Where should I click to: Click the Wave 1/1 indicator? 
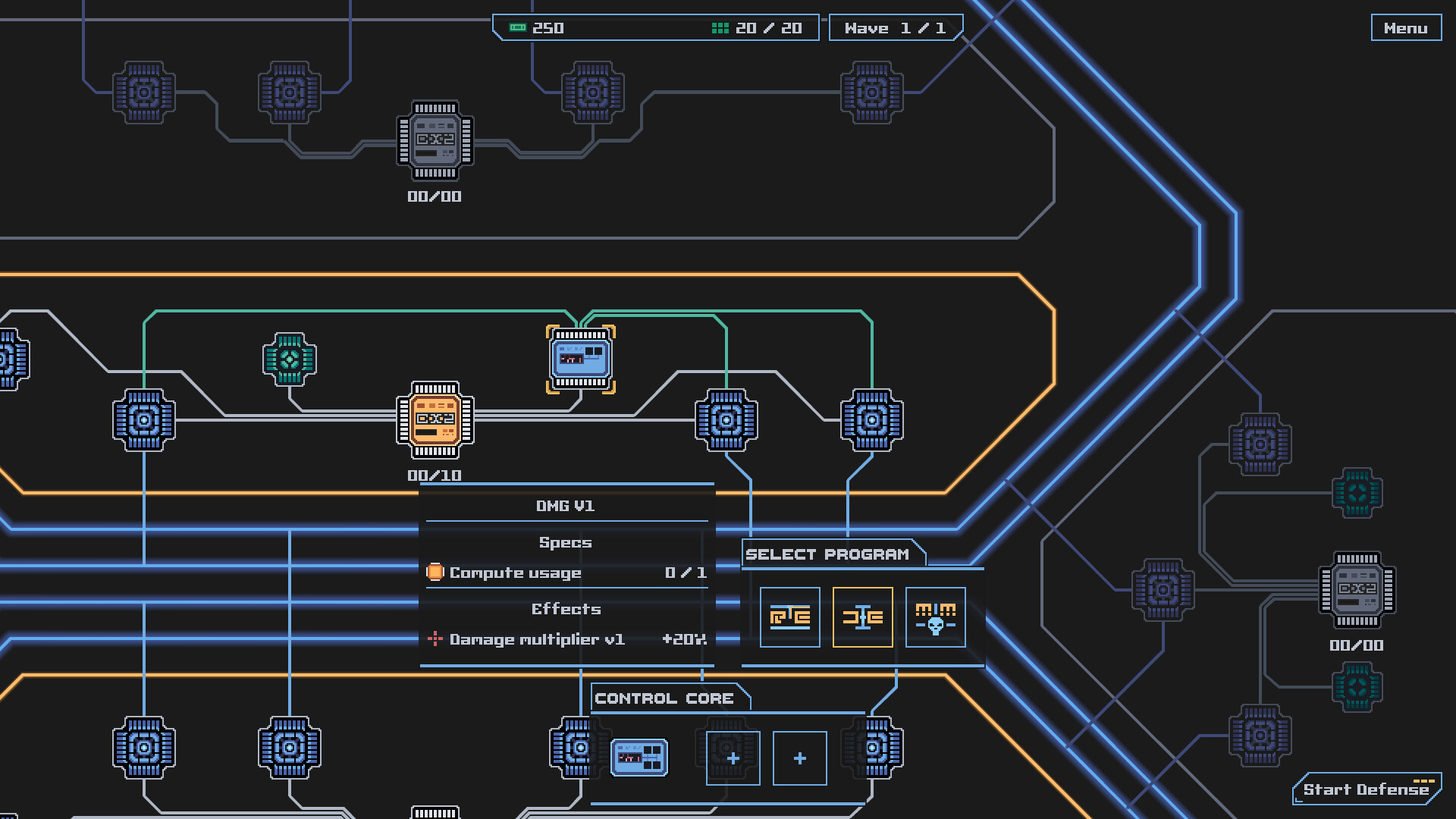pyautogui.click(x=895, y=27)
